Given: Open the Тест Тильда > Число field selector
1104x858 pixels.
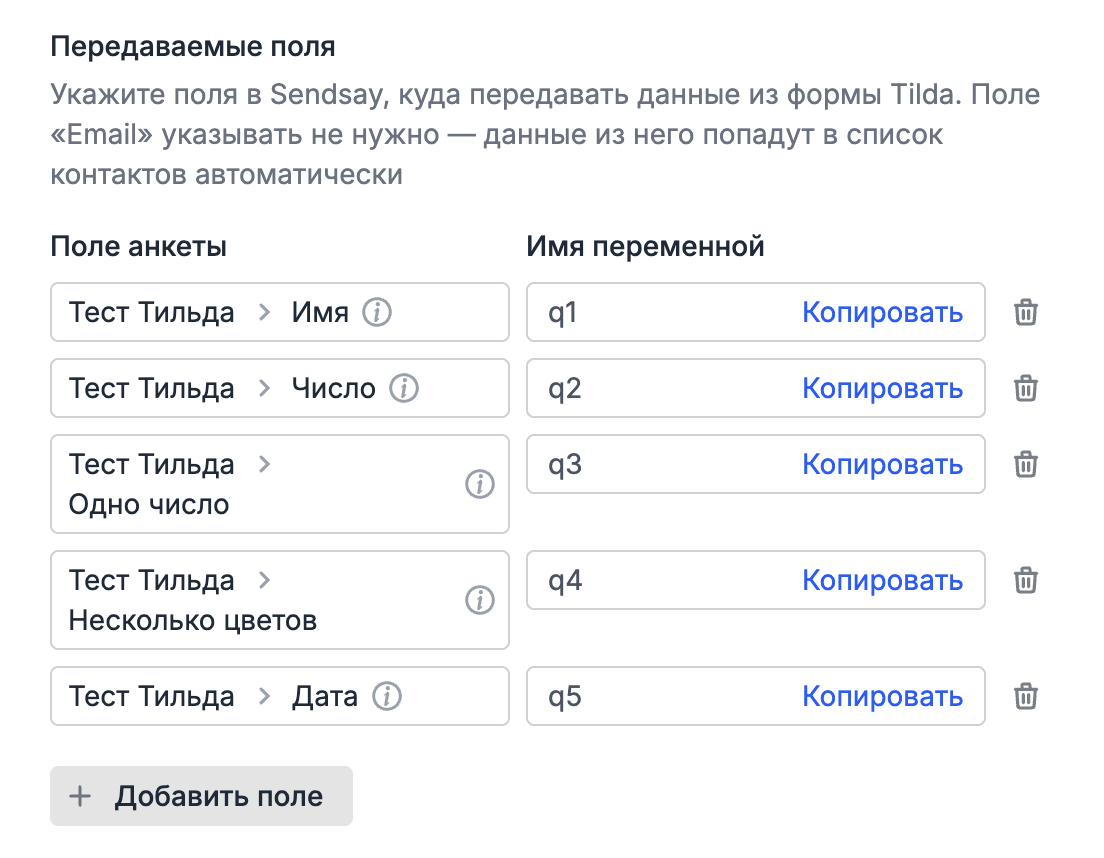Looking at the screenshot, I should pos(280,388).
